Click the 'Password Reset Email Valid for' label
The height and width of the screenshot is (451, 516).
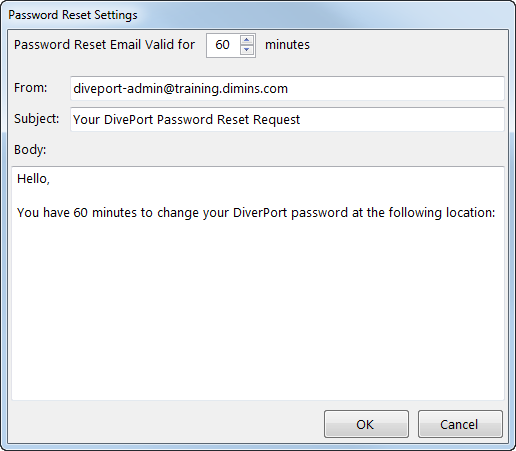click(104, 45)
